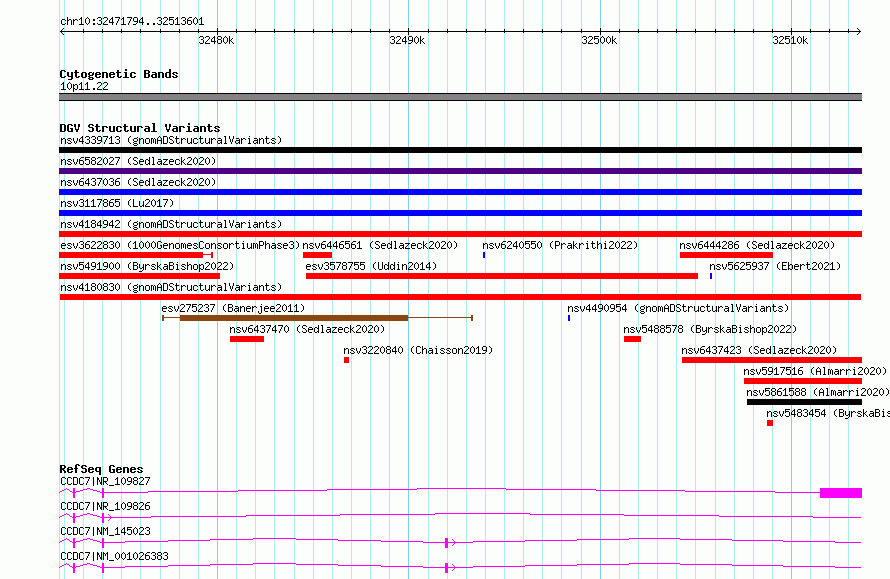Click the black bar under nsv5861588
The height and width of the screenshot is (579, 890).
pos(804,402)
